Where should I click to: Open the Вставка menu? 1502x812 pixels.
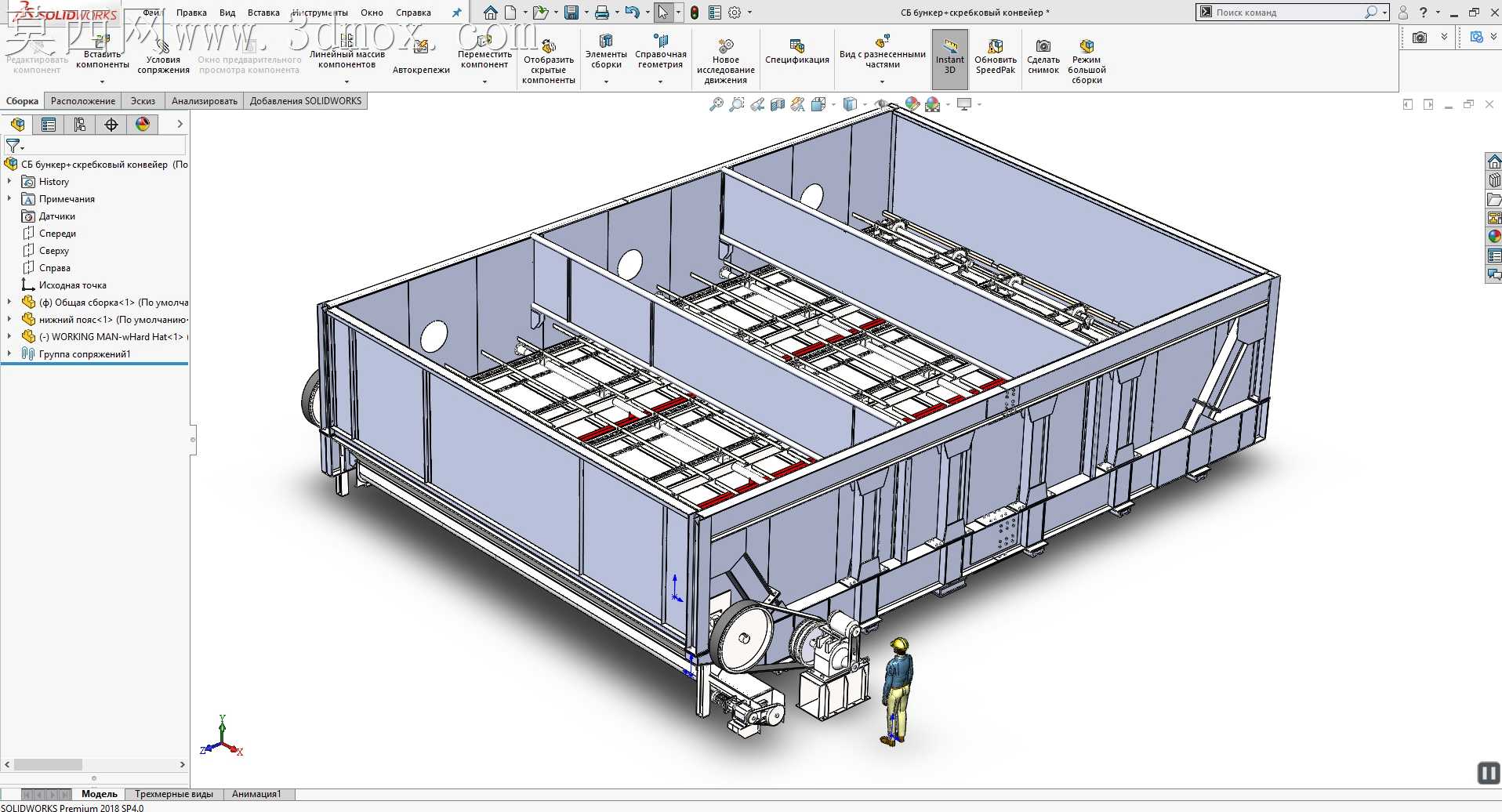coord(263,13)
